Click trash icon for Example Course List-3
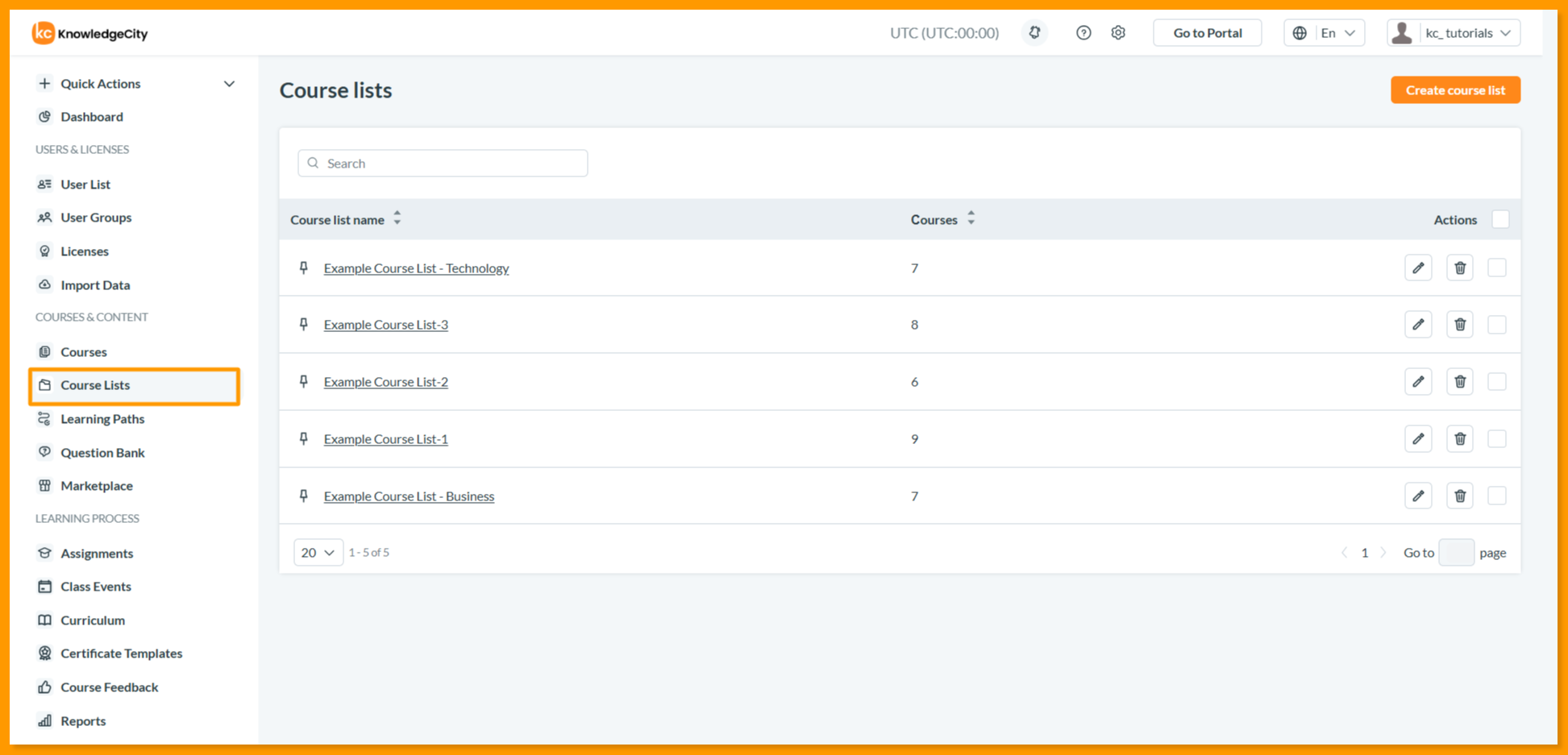 pyautogui.click(x=1460, y=325)
